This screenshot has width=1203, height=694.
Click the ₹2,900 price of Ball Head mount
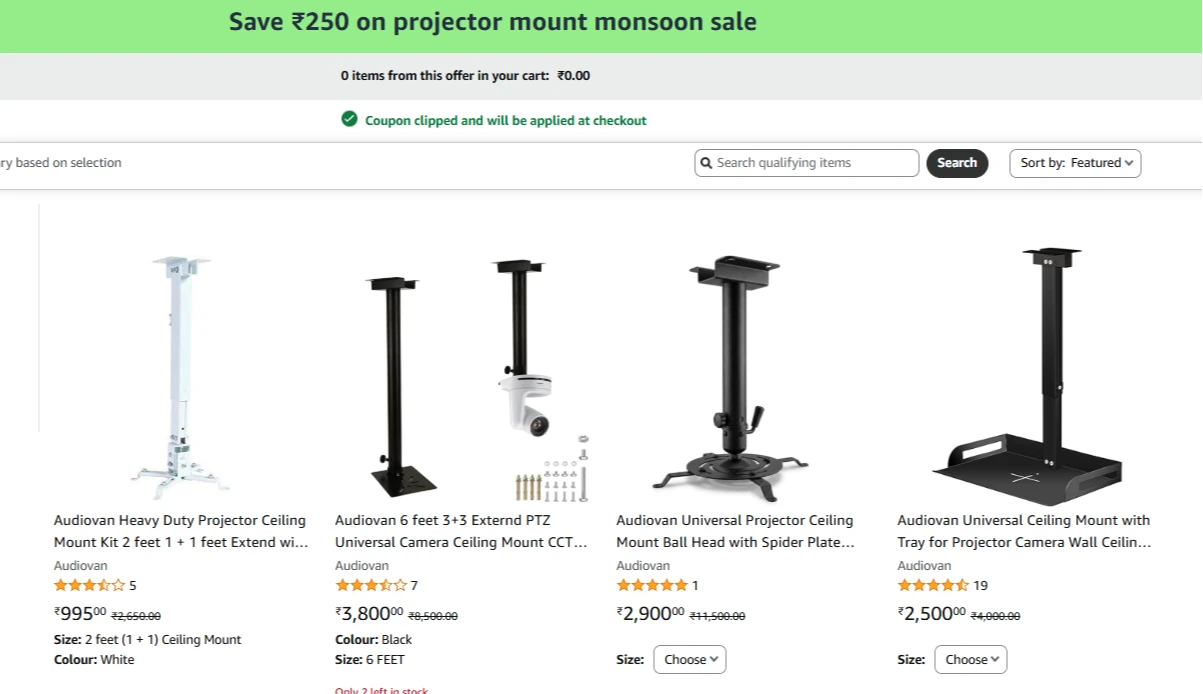pyautogui.click(x=650, y=613)
